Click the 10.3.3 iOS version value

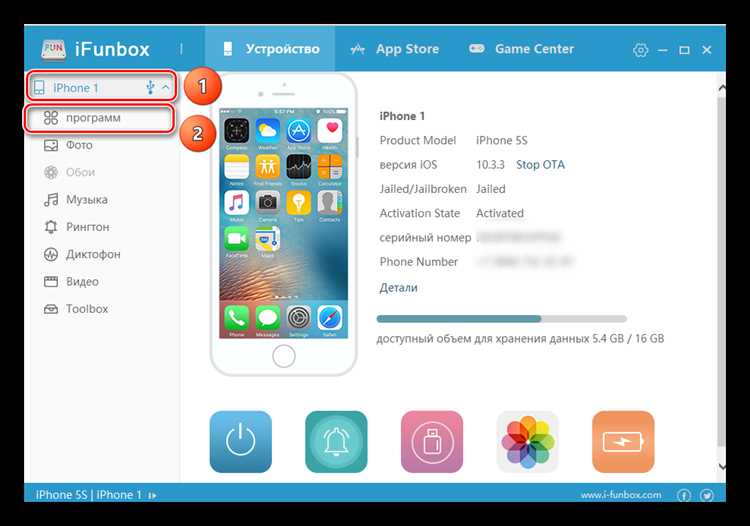click(x=490, y=164)
